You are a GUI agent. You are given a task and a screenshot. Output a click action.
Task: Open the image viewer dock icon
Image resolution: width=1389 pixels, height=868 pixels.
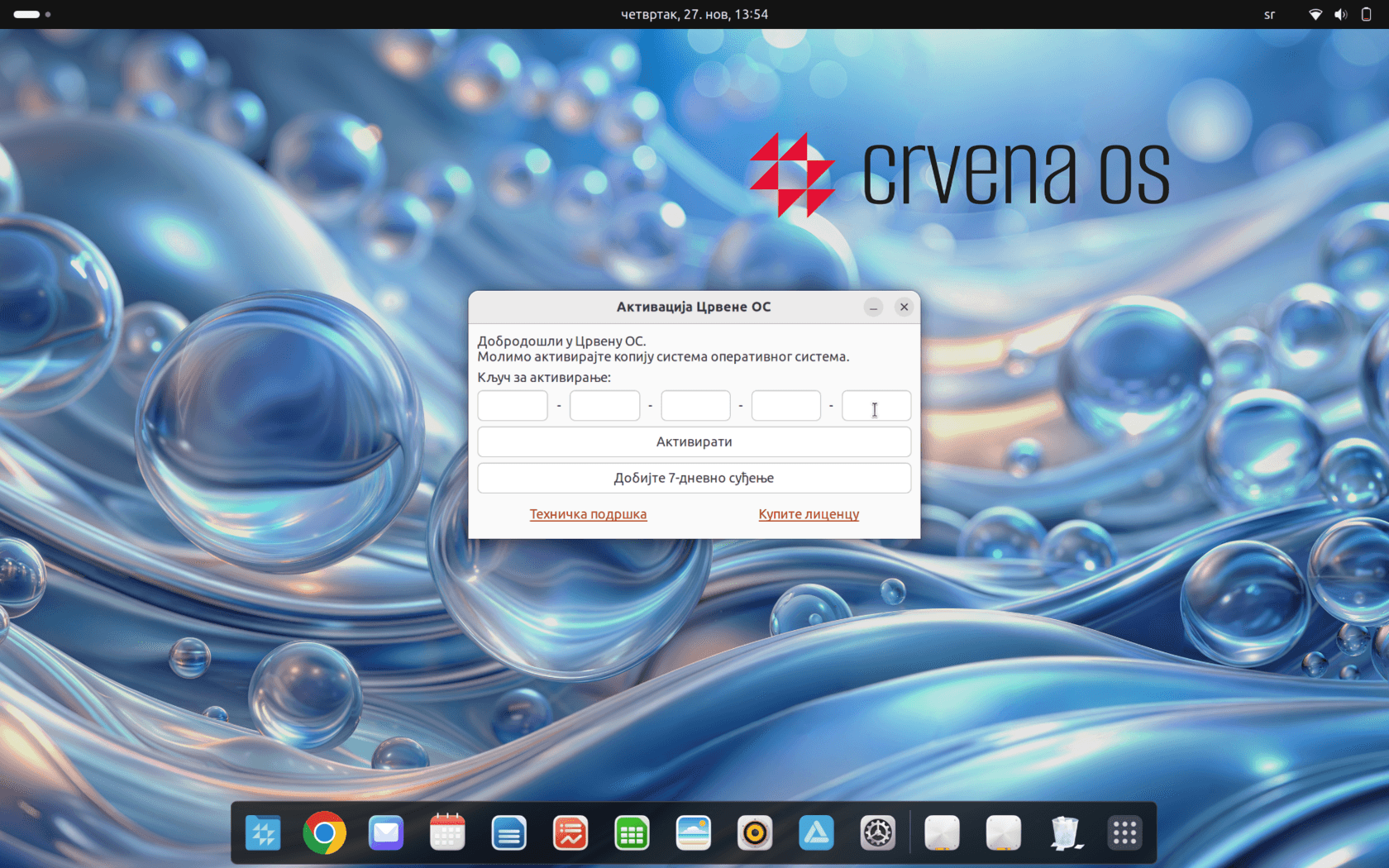[x=693, y=833]
